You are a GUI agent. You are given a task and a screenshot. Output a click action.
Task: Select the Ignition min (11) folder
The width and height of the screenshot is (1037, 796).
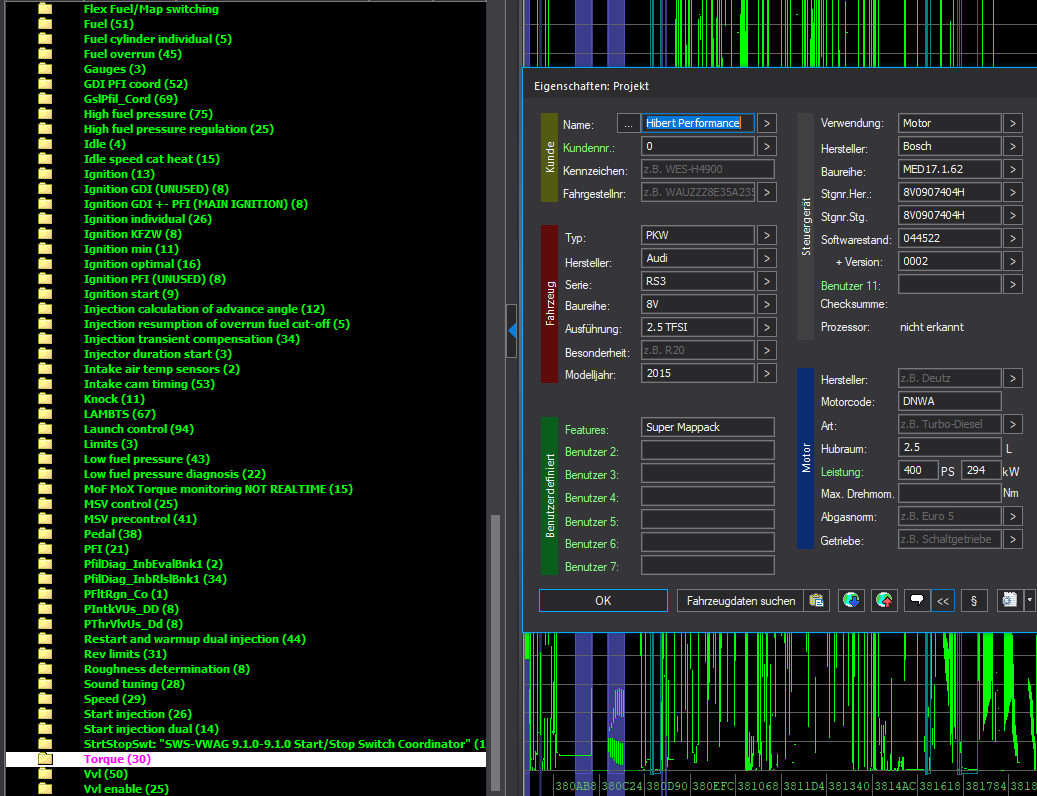point(132,249)
